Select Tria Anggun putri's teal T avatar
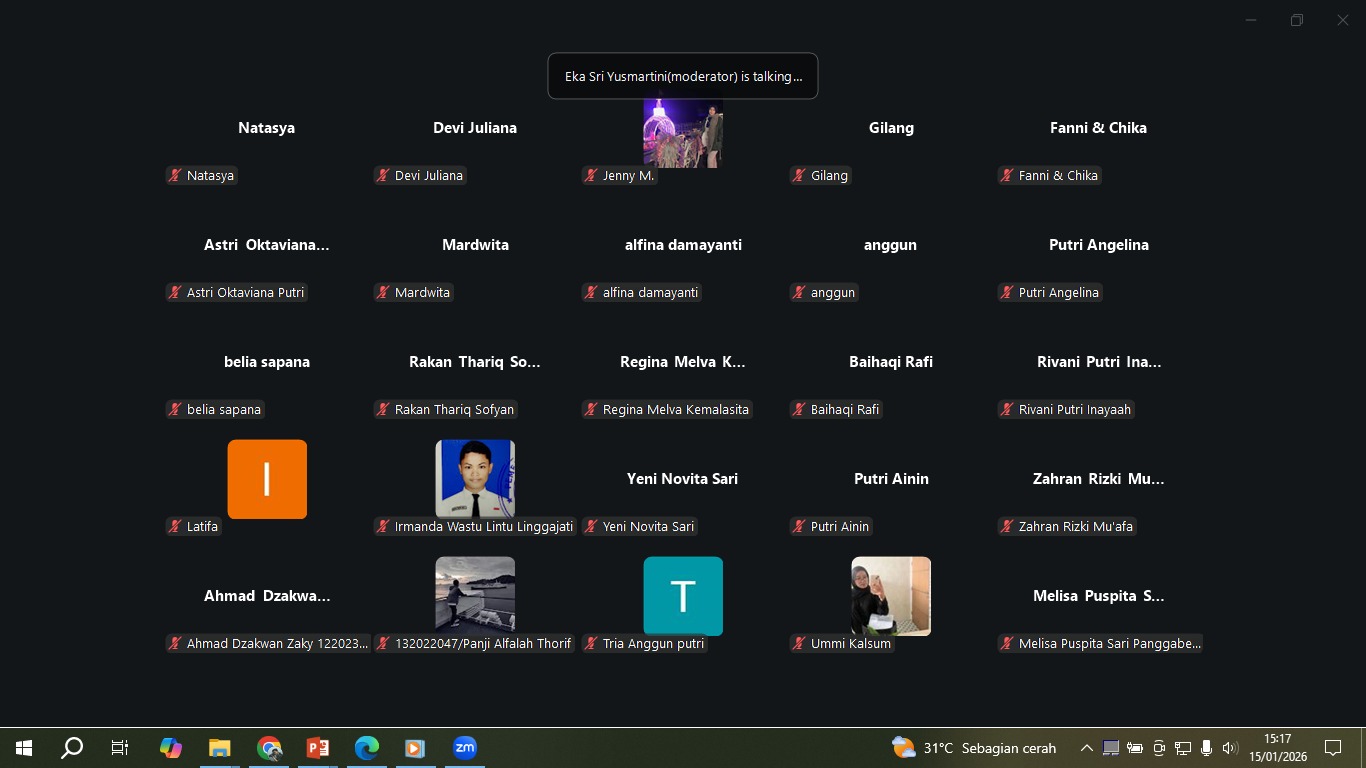The height and width of the screenshot is (768, 1366). [683, 596]
